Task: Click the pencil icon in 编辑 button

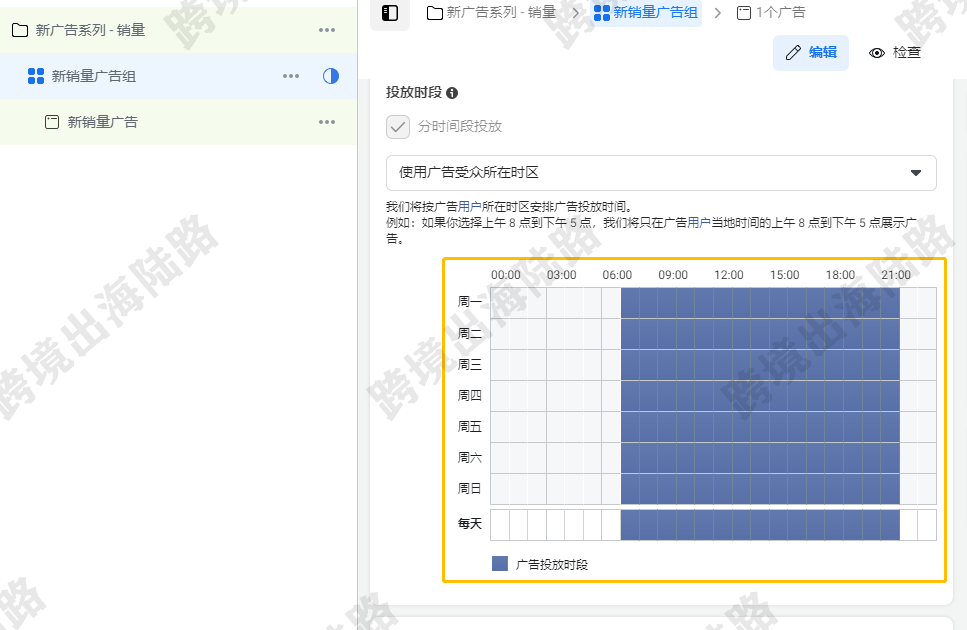Action: pos(793,52)
